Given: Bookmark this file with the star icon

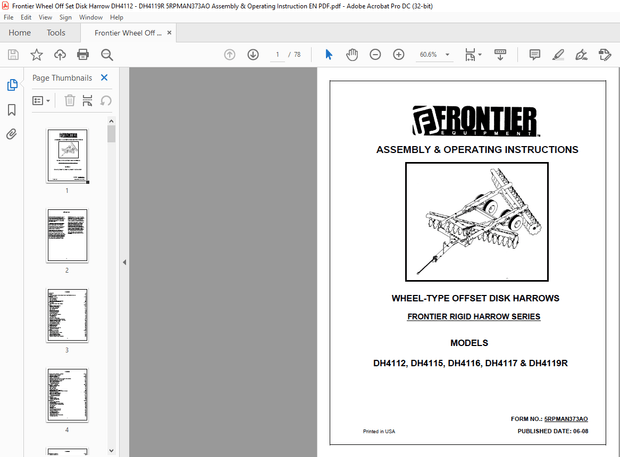Looking at the screenshot, I should 37,54.
